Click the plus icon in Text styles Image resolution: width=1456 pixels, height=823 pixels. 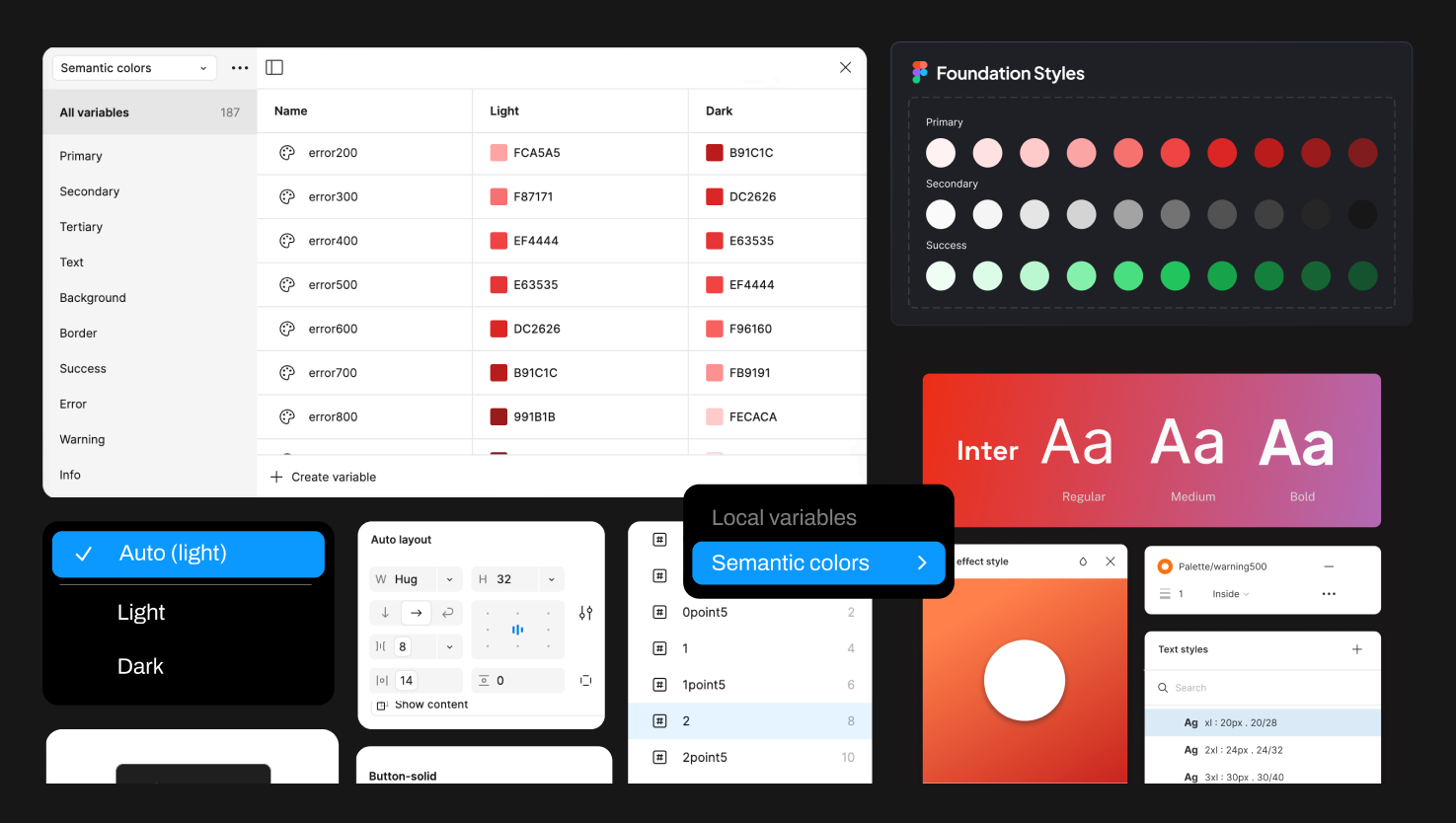(x=1357, y=649)
